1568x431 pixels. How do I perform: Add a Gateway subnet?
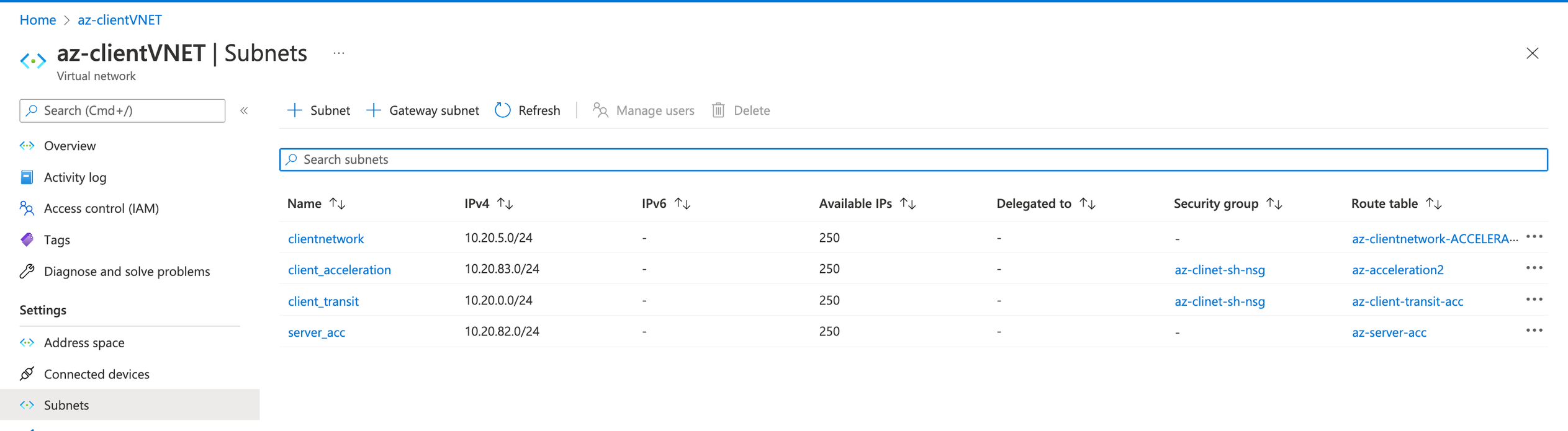click(x=423, y=110)
